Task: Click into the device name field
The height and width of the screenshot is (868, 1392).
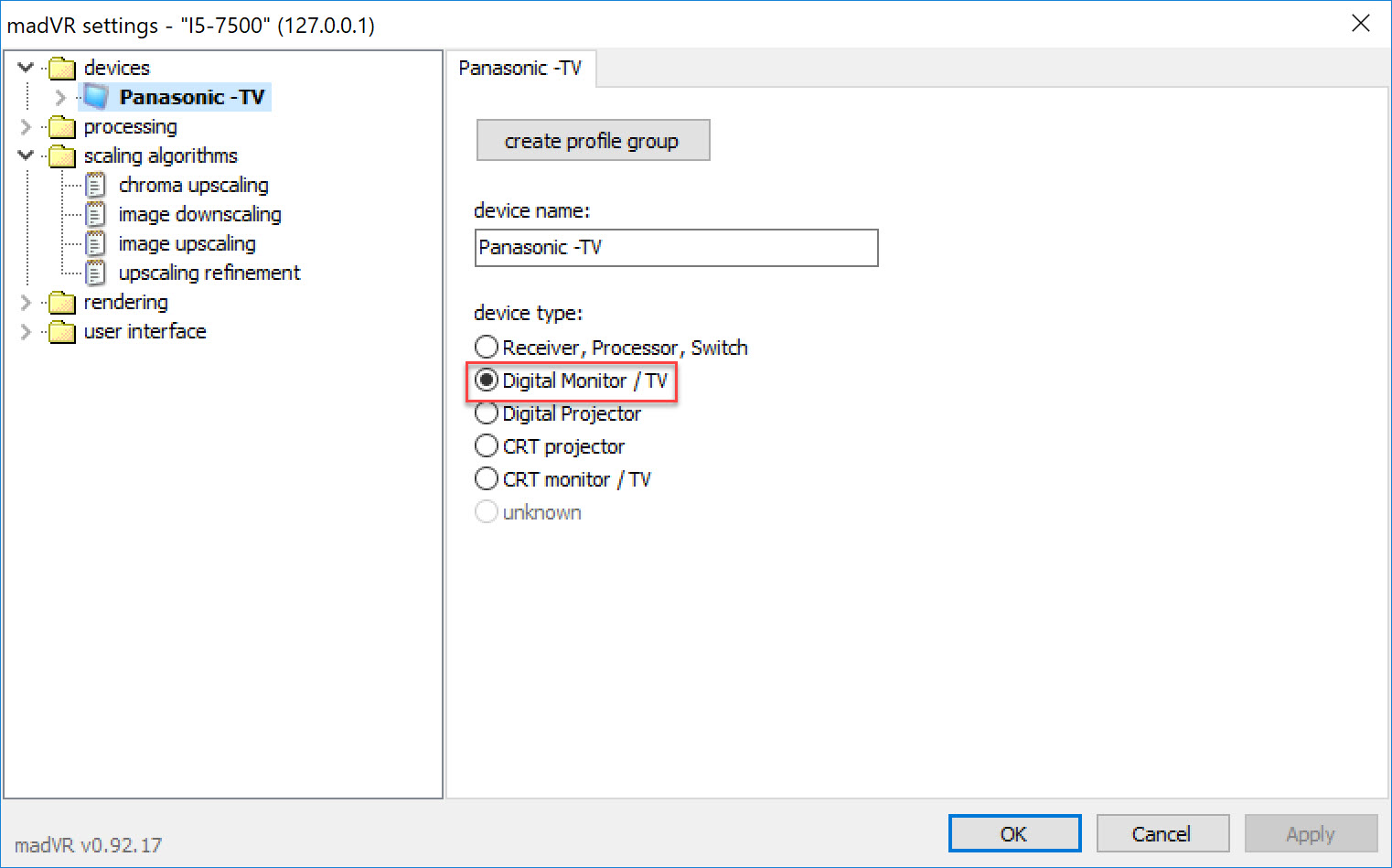Action: [677, 248]
